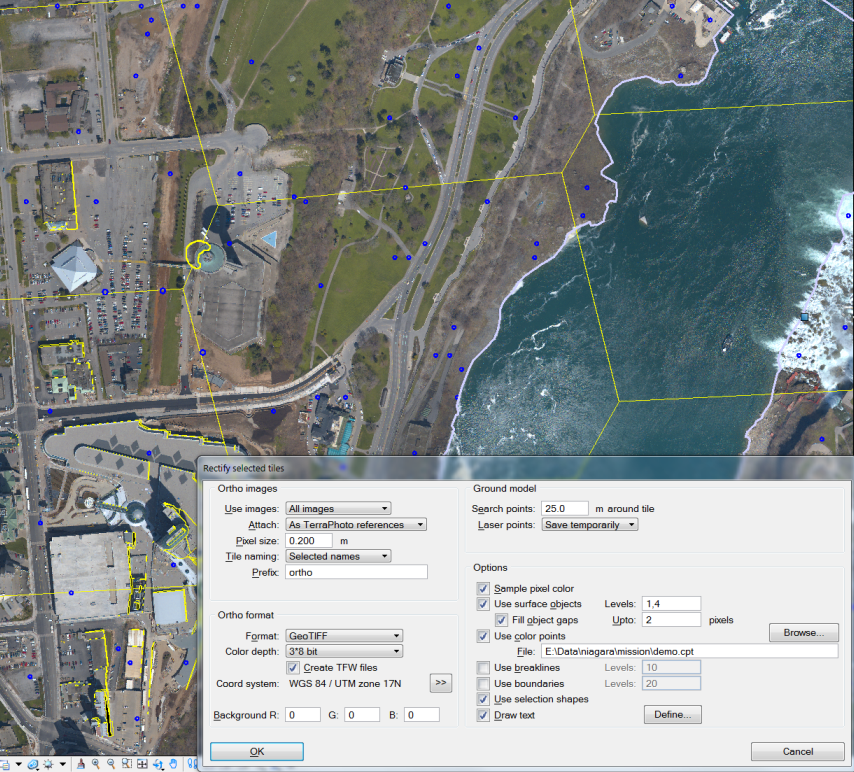The image size is (854, 772).
Task: Click the Define... button
Action: tap(673, 714)
